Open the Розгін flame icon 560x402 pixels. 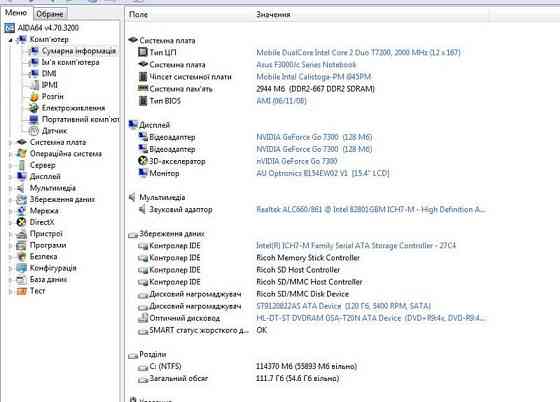coord(35,96)
